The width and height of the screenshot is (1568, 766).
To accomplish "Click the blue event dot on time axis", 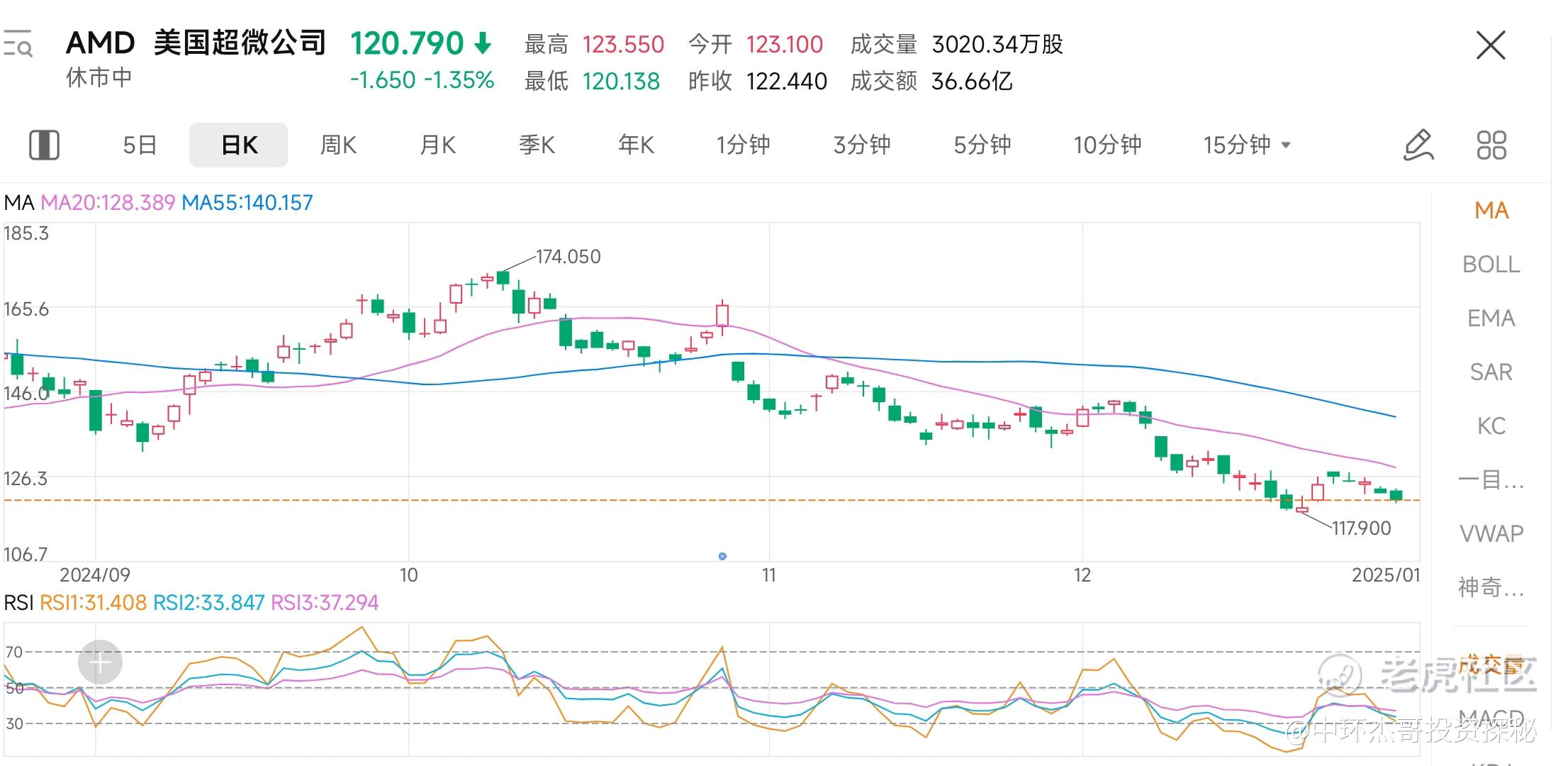I will [722, 556].
